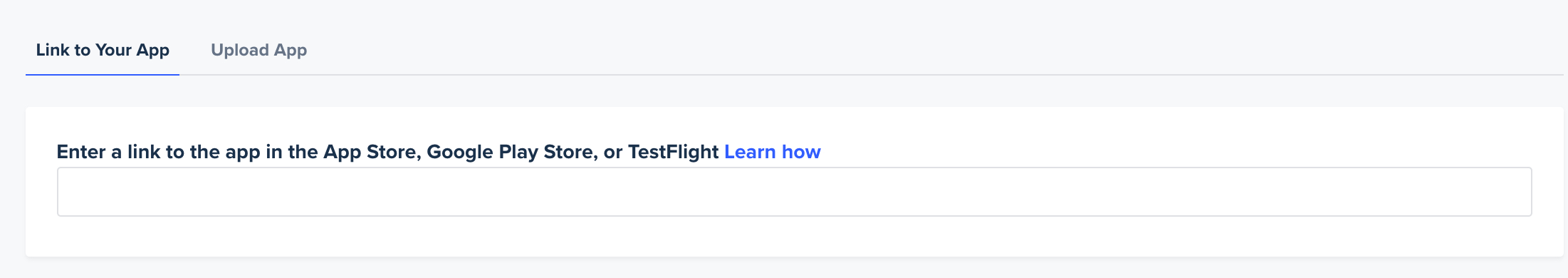Screen dimensions: 1568x278
Task: Click the word 'Upload' in the second tab
Action: coord(240,51)
